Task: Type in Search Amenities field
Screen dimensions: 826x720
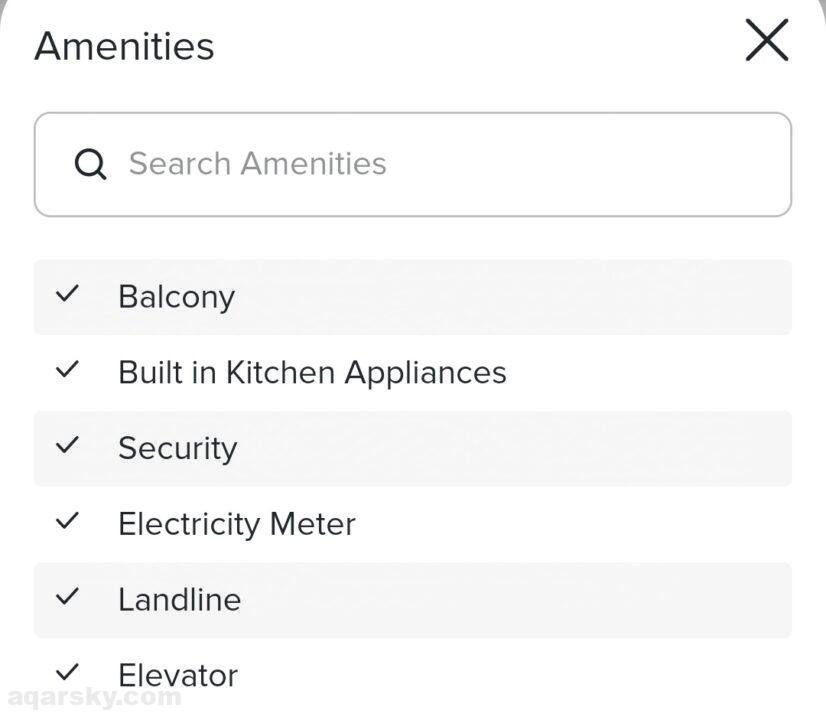Action: click(440, 164)
